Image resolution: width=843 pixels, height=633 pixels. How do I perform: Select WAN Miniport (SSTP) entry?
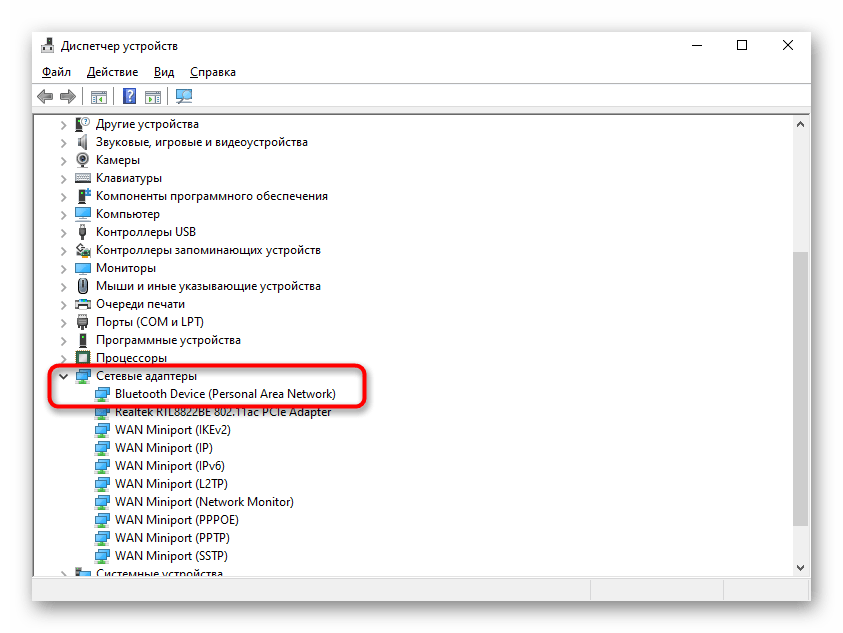click(172, 556)
